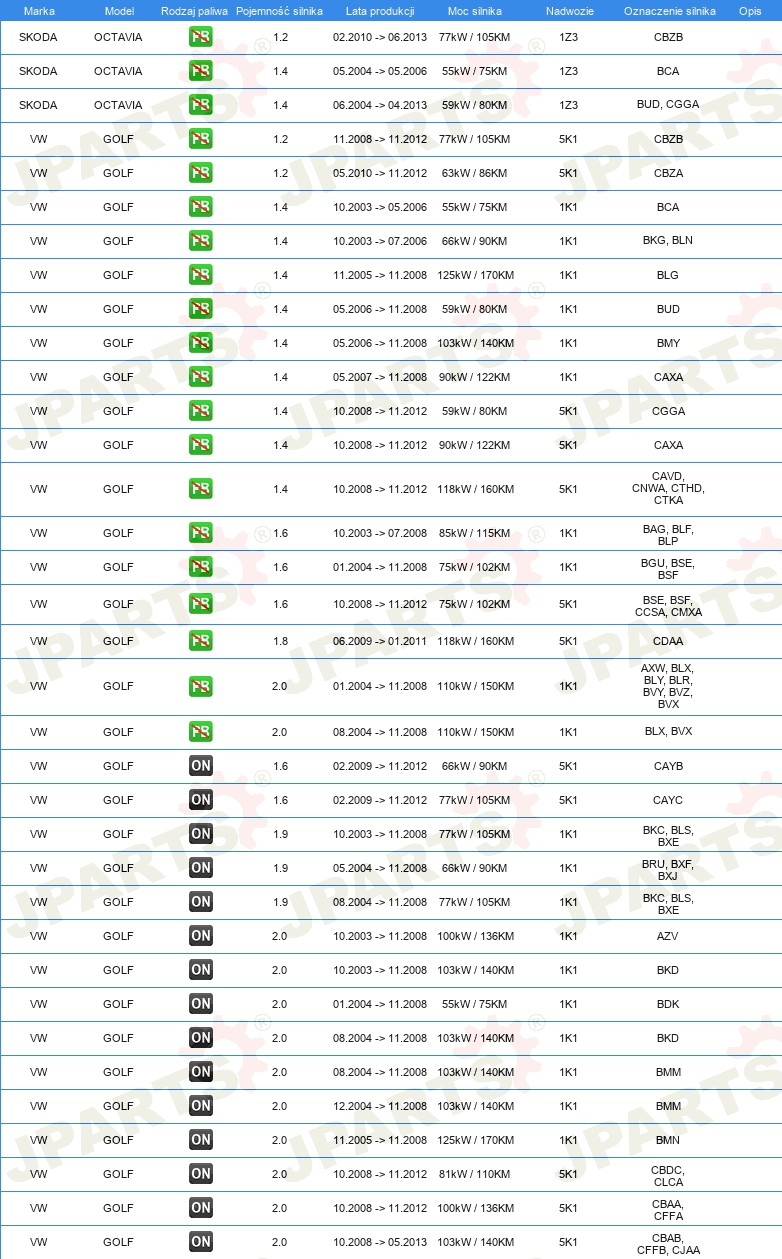Image resolution: width=782 pixels, height=1259 pixels.
Task: Click the Pojemność silnika column header
Action: [280, 10]
